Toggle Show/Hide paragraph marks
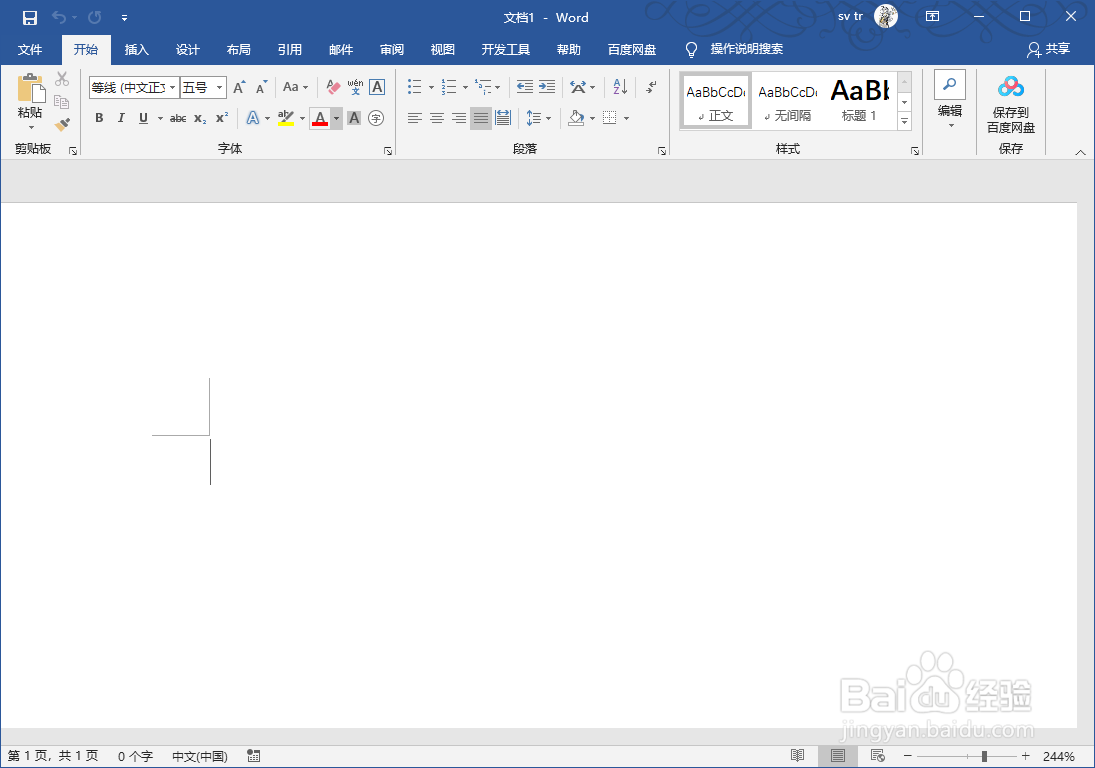Screen dimensions: 1095x768 [x=652, y=87]
